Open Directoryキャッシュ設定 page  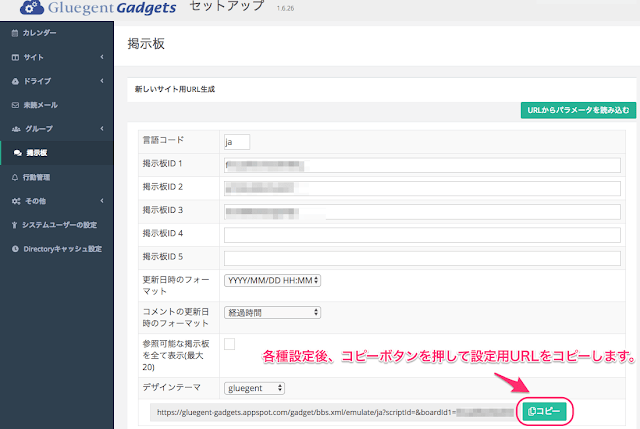click(x=57, y=249)
